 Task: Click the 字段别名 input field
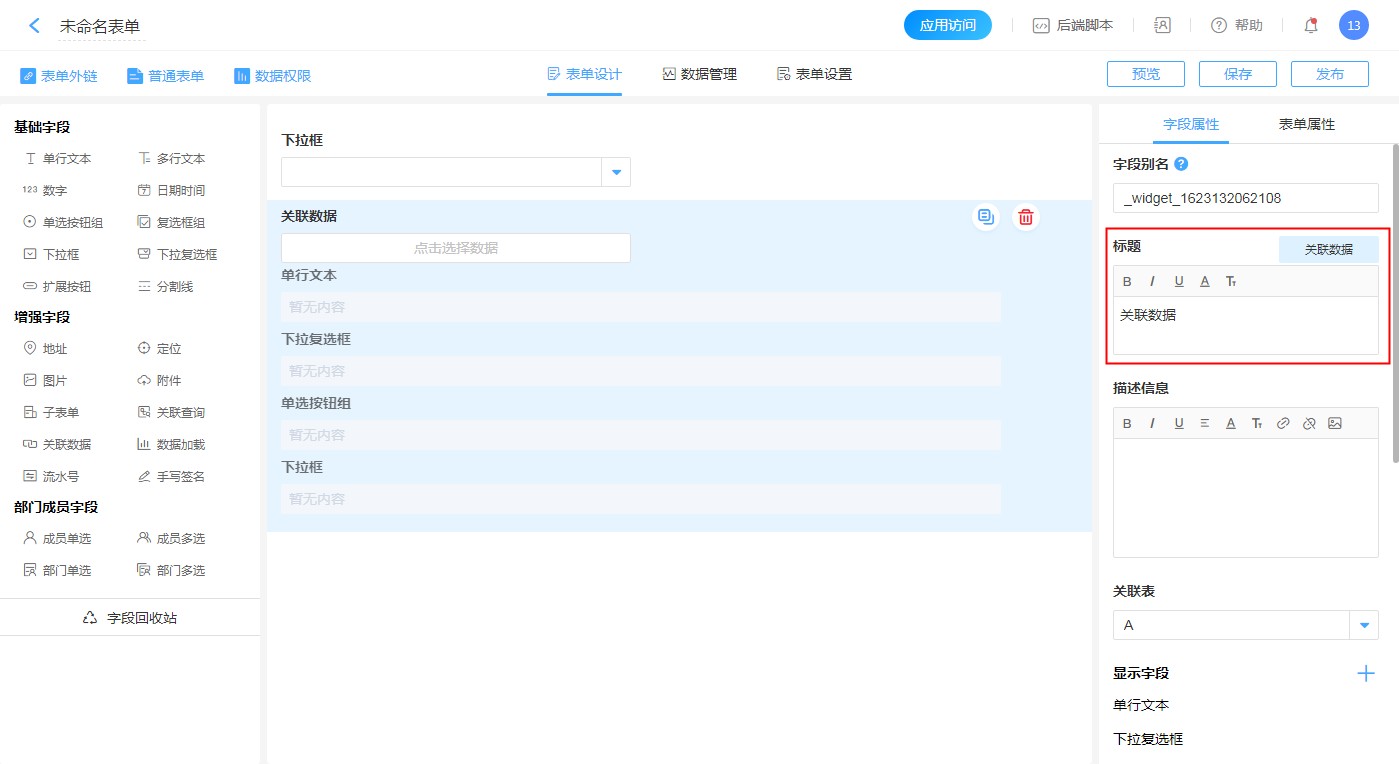1245,198
